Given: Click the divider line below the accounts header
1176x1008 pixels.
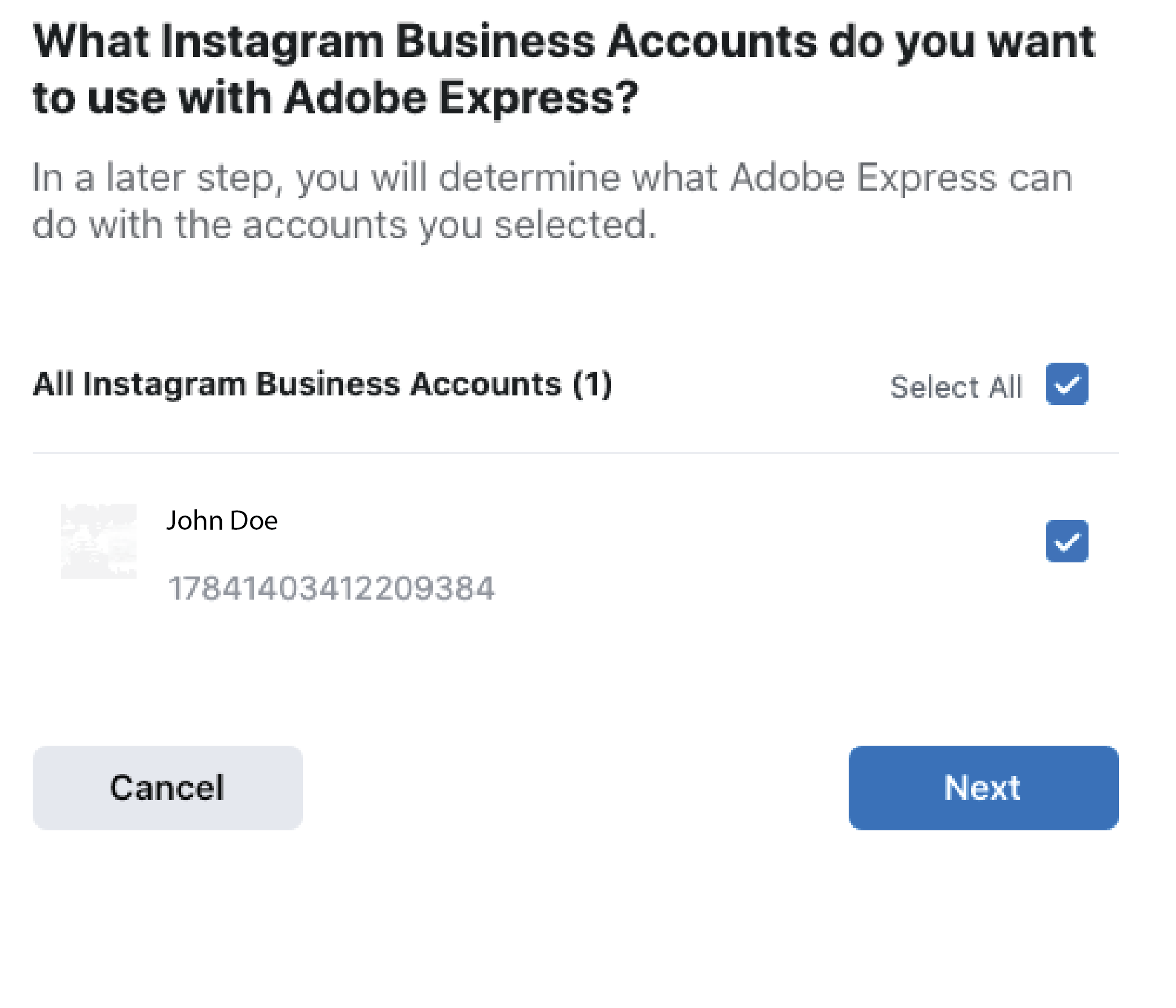Looking at the screenshot, I should (576, 453).
